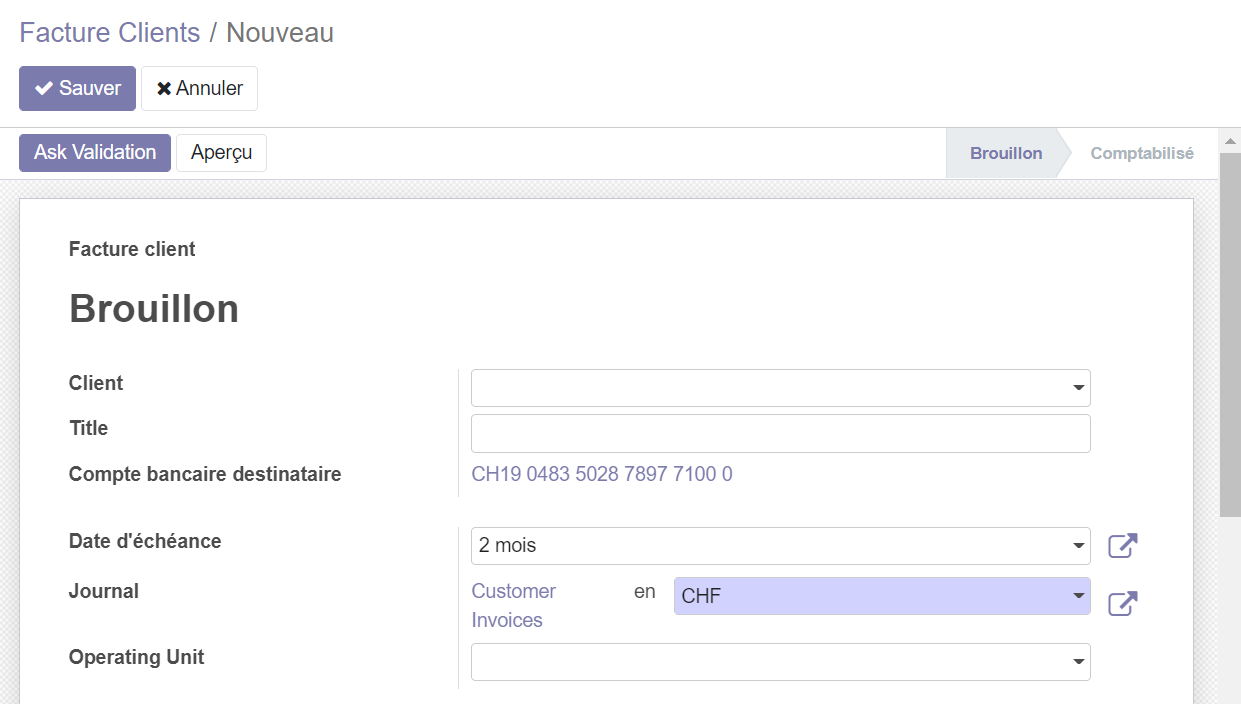Select the Comptabilisé status stage

pos(1141,152)
